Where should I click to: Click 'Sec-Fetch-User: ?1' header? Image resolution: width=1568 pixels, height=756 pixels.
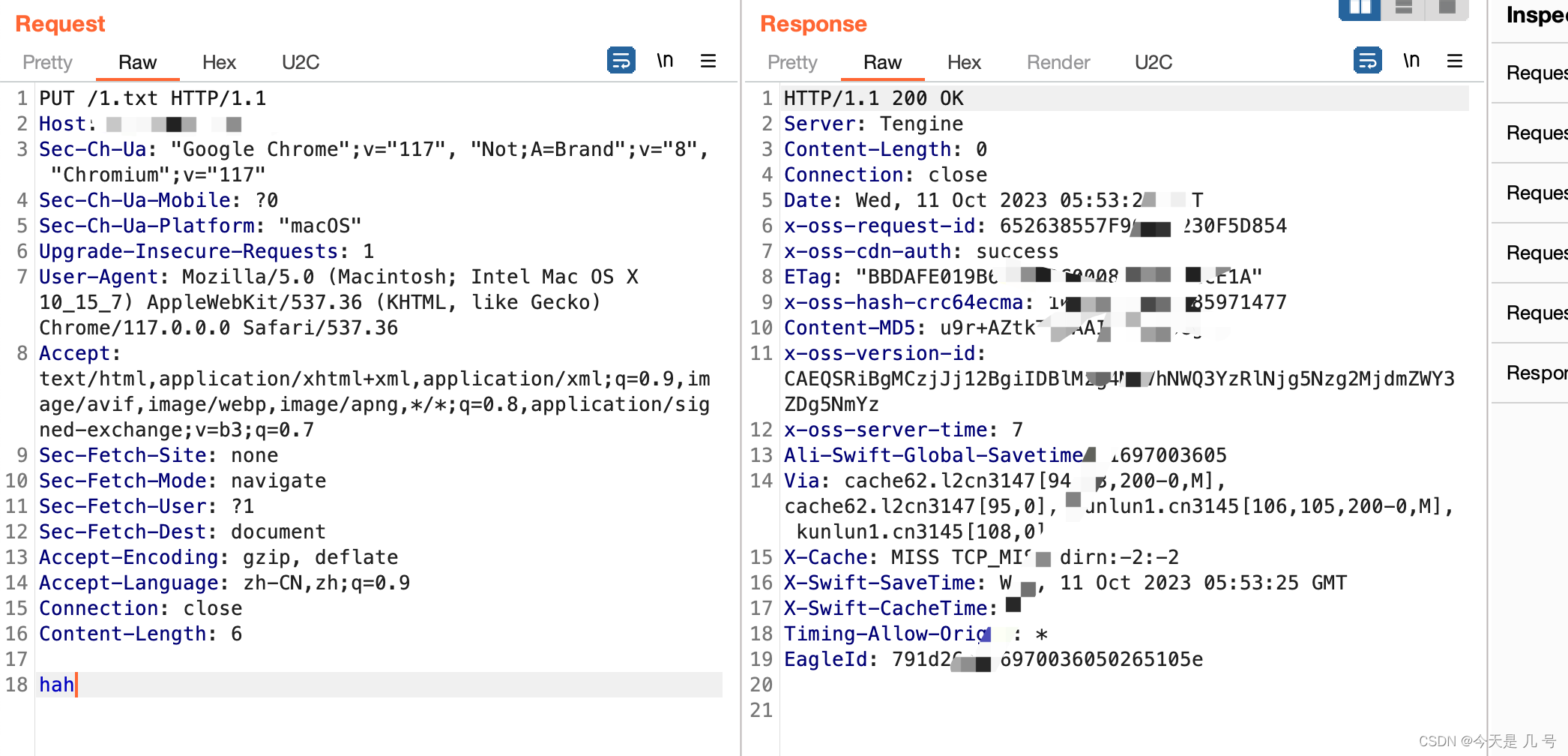tap(147, 506)
